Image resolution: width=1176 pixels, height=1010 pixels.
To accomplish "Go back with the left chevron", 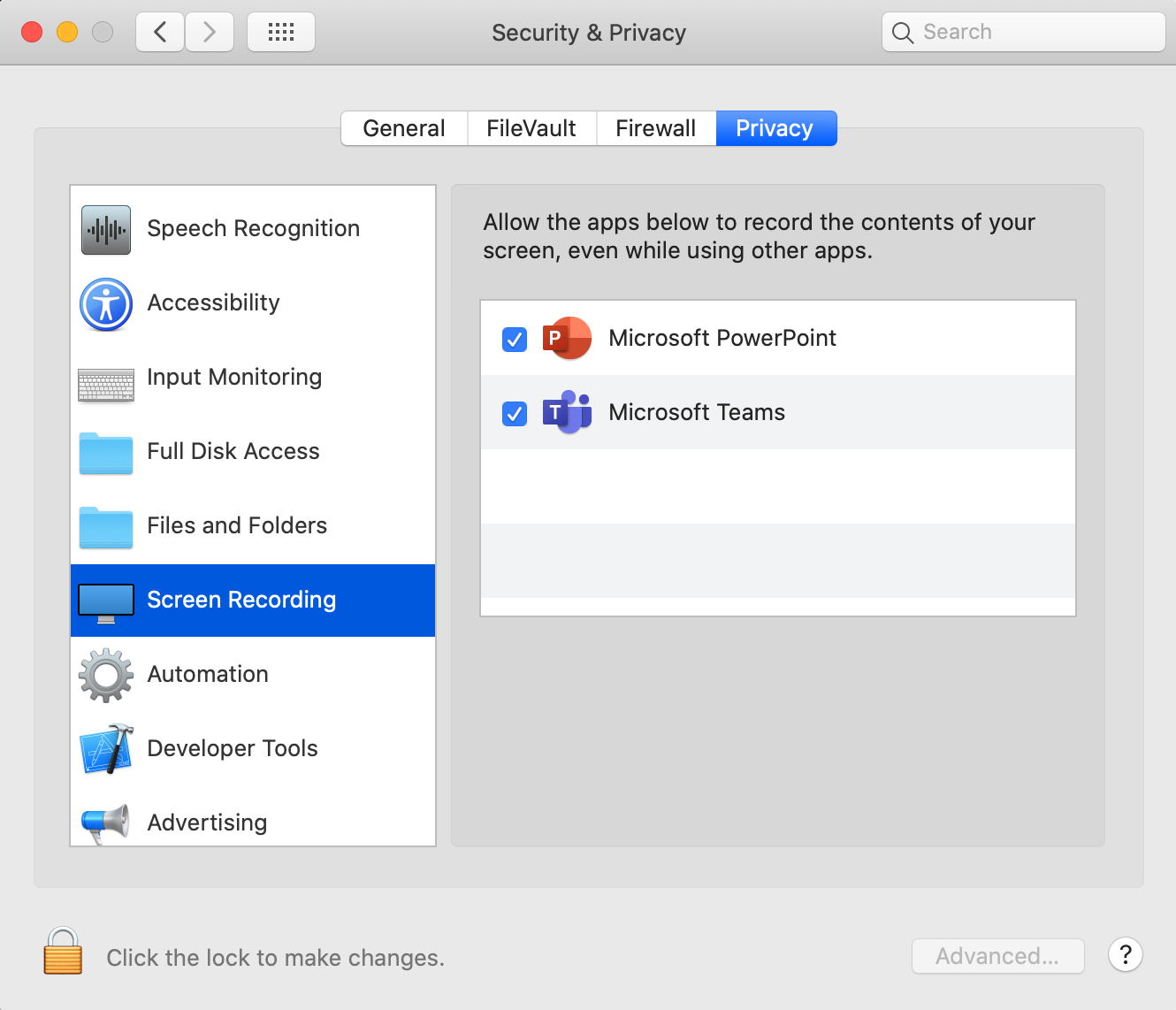I will tap(160, 33).
